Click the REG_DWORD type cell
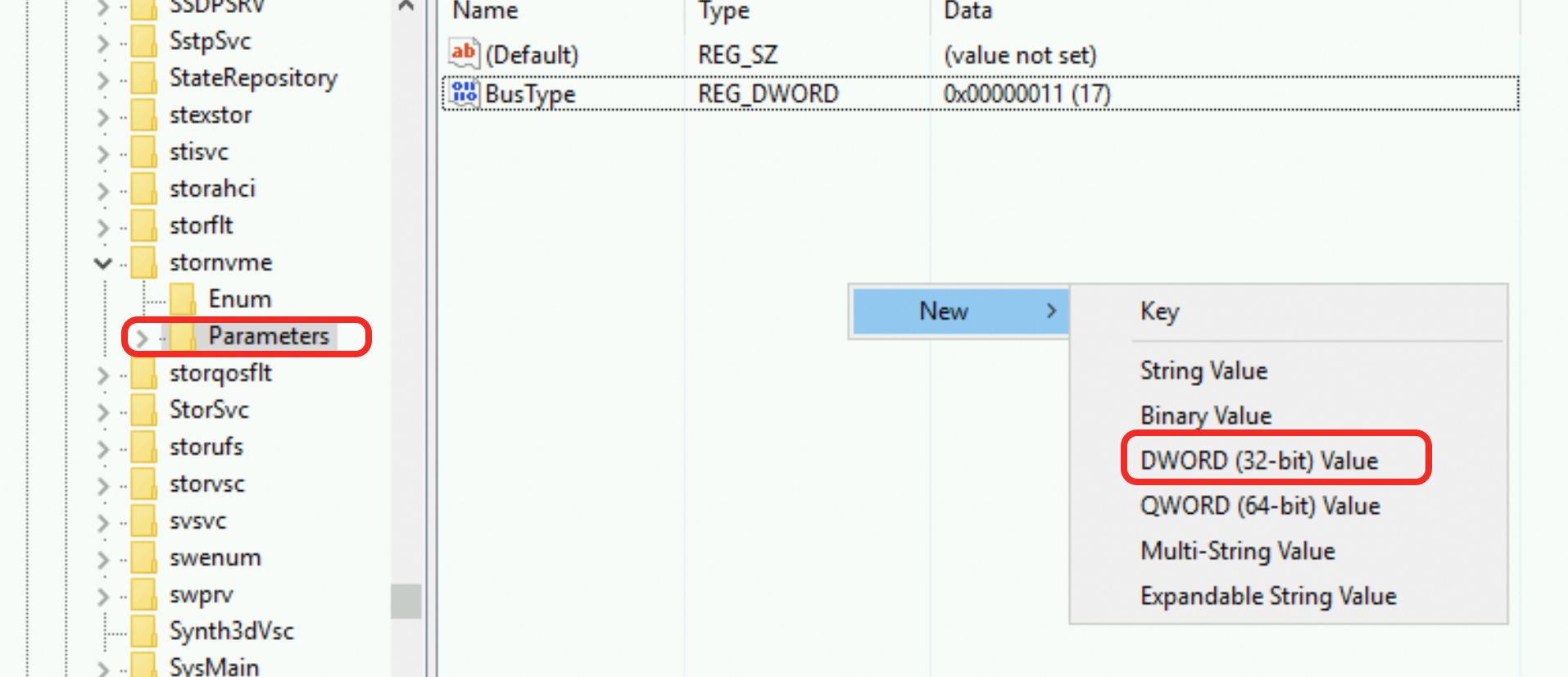Screen dimensions: 1568x677 coord(768,94)
